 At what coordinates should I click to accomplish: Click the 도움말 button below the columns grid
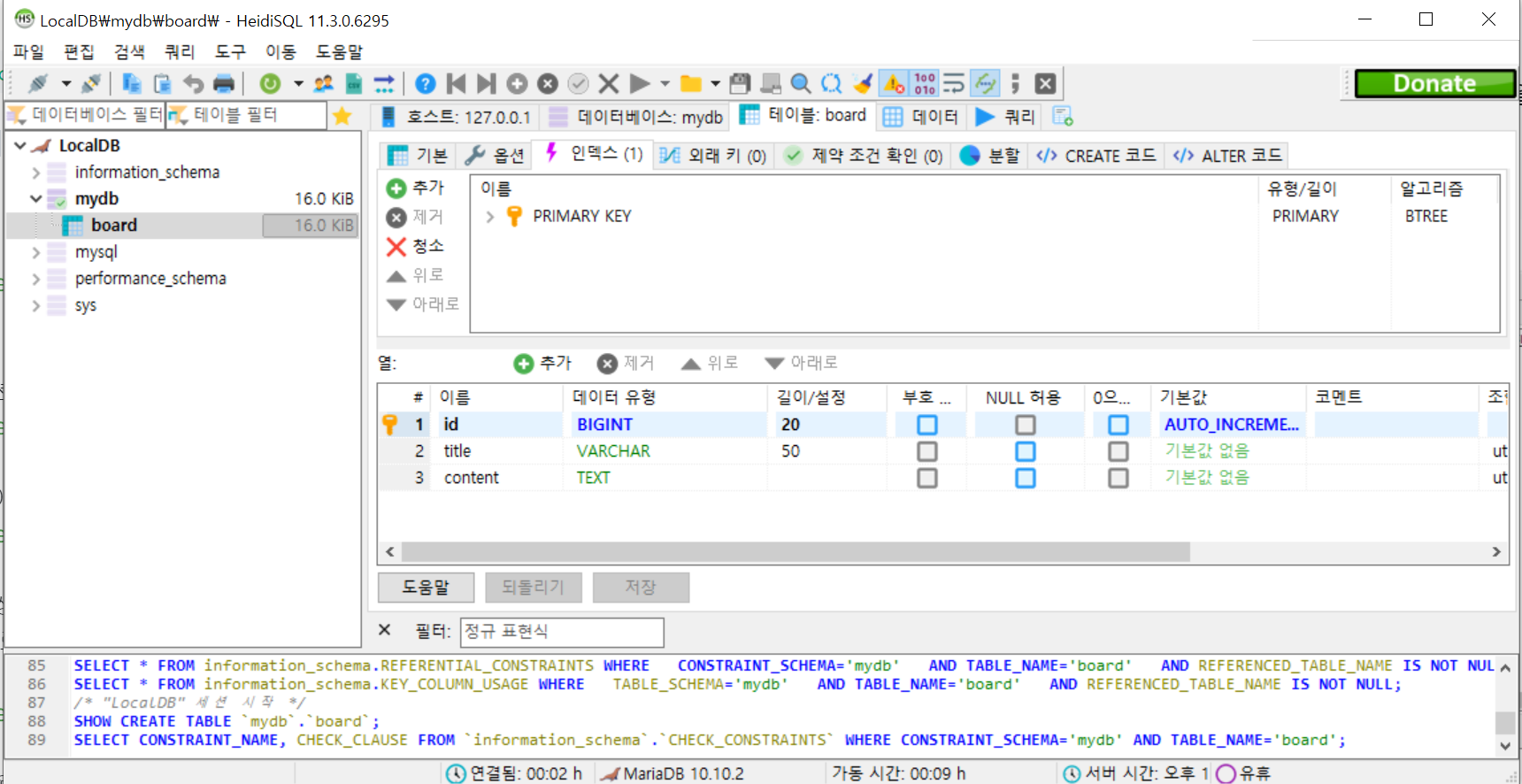(426, 587)
